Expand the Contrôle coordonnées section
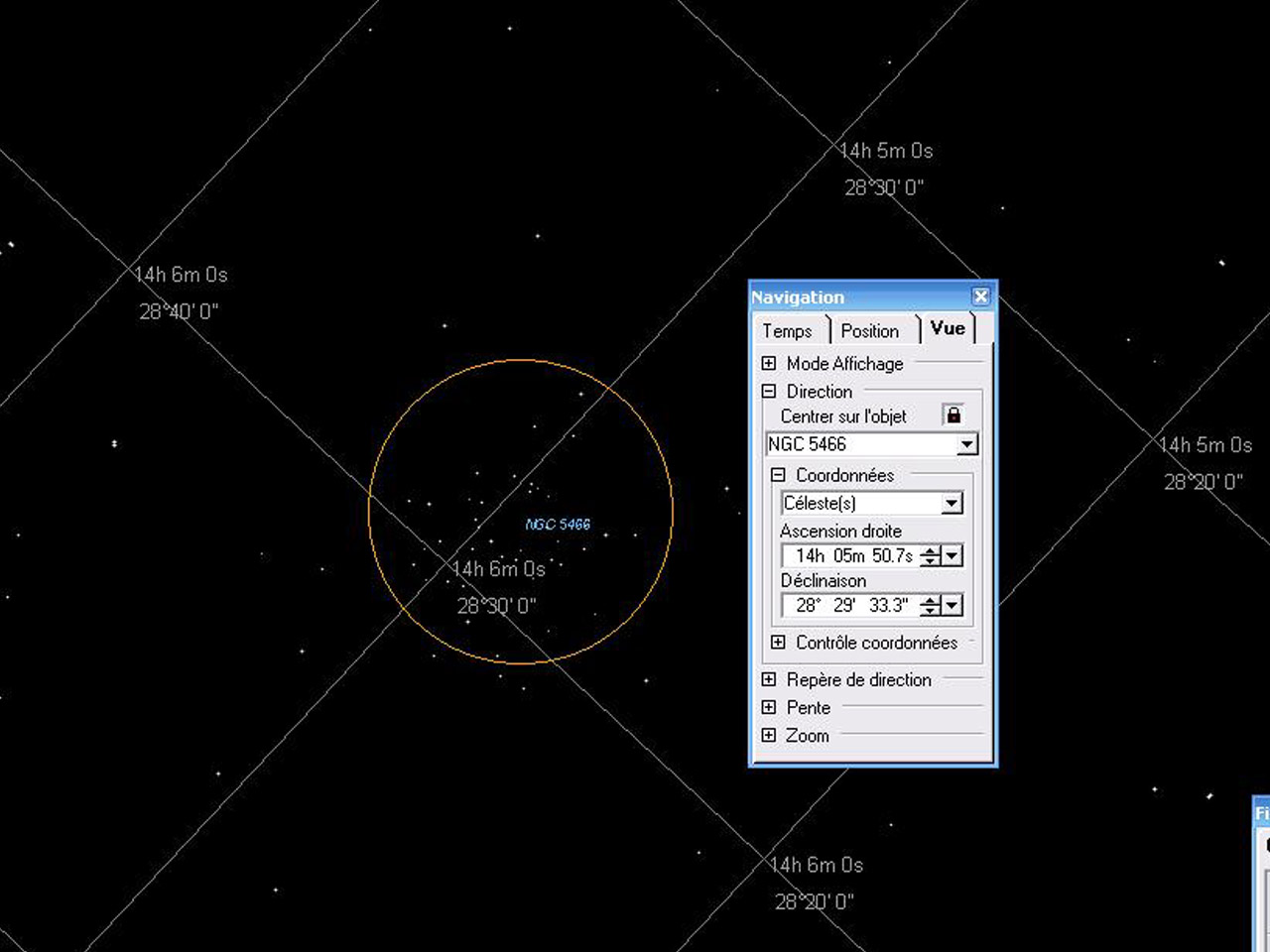The height and width of the screenshot is (952, 1270). tap(778, 643)
